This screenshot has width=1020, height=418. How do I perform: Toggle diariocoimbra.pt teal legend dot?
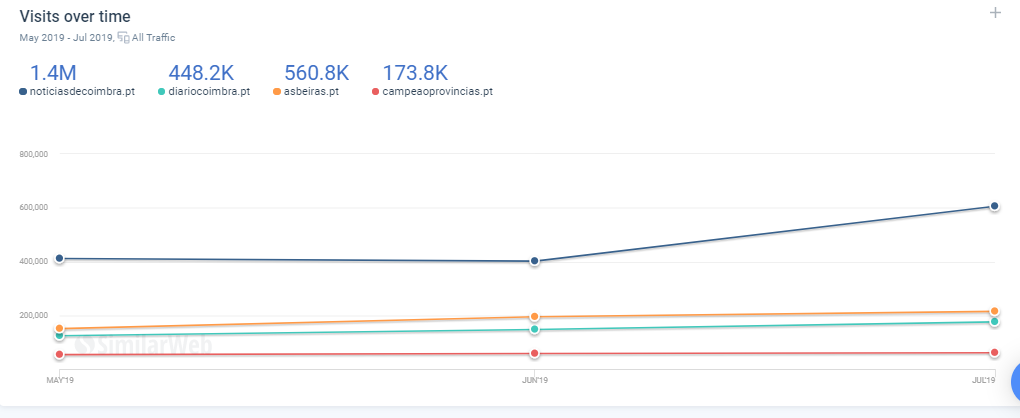point(162,92)
